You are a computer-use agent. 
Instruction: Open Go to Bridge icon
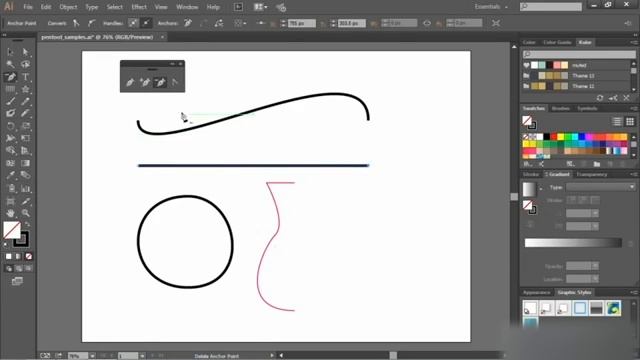(x=238, y=7)
